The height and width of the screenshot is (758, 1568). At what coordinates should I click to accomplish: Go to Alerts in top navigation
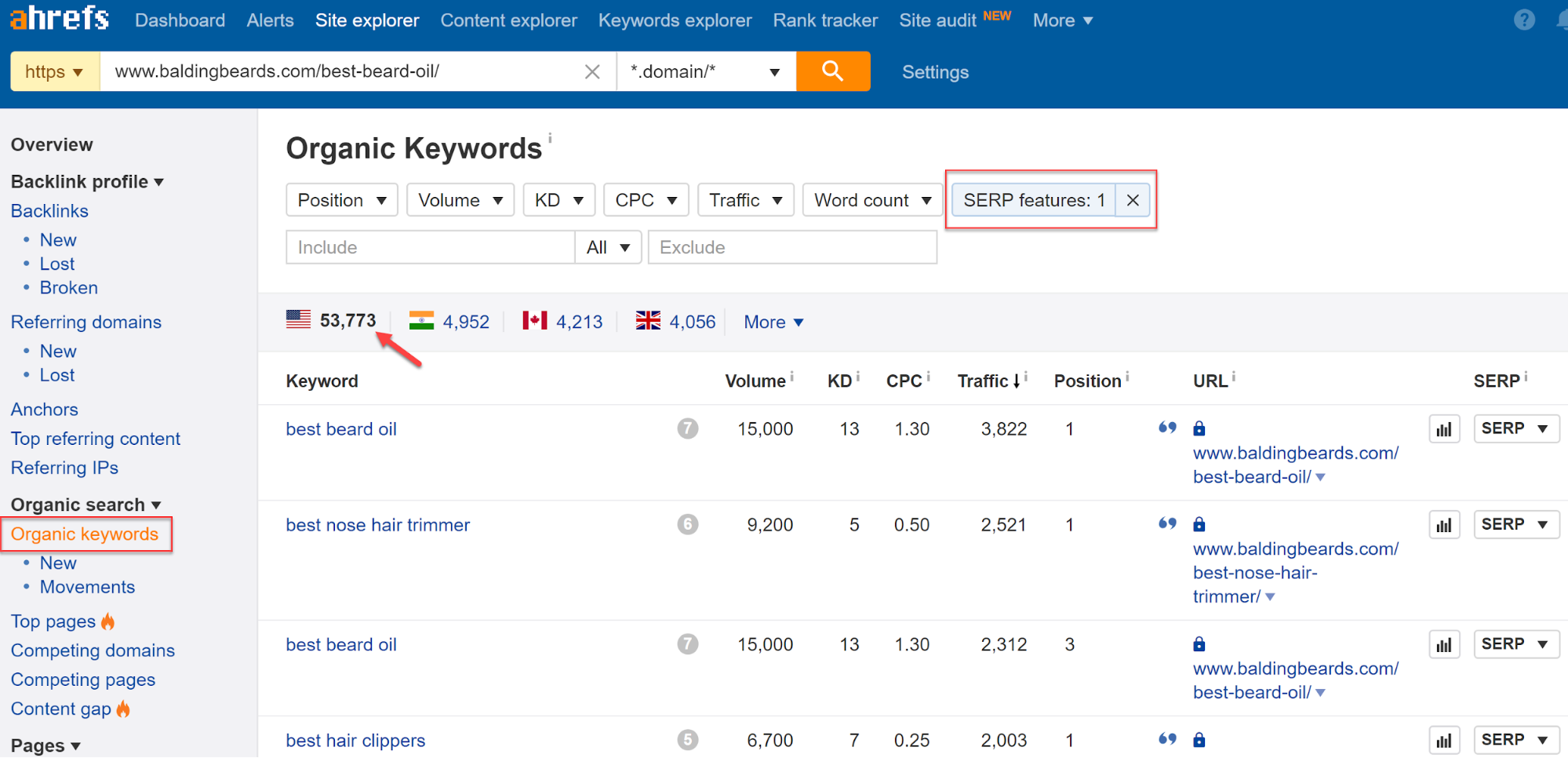pos(270,20)
